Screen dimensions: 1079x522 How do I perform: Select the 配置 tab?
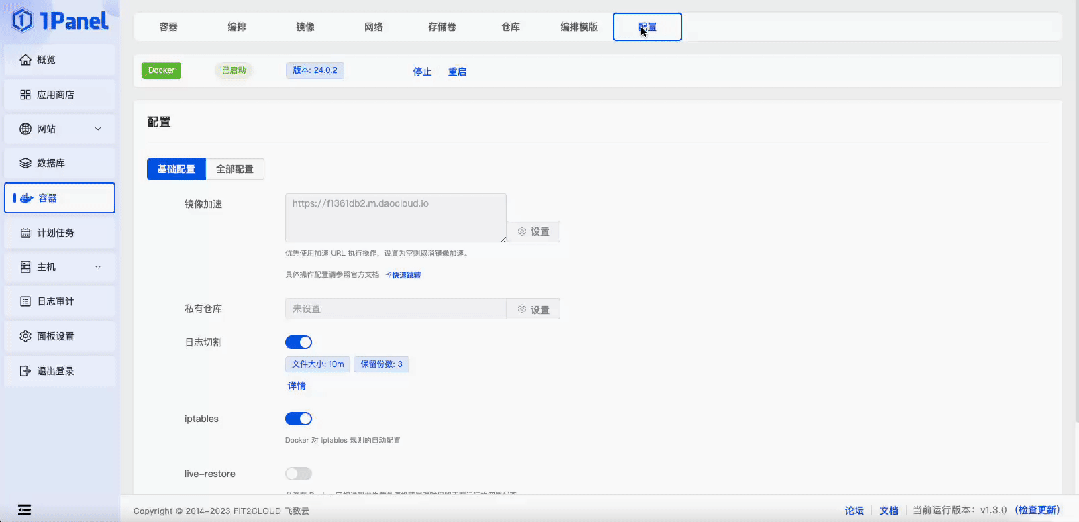(x=648, y=28)
